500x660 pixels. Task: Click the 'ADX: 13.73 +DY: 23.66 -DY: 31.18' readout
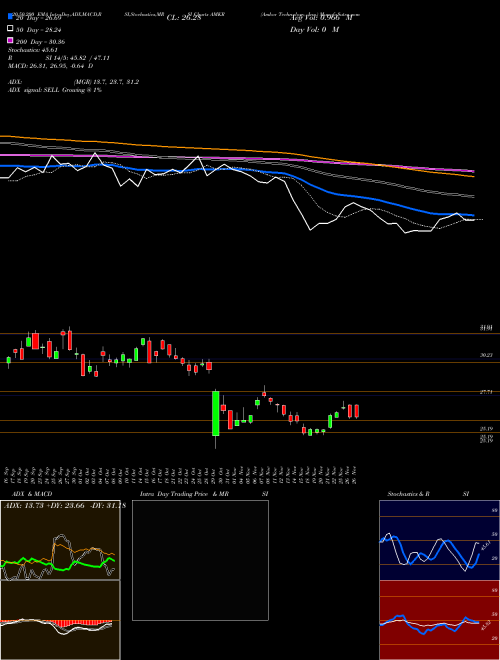(65, 506)
